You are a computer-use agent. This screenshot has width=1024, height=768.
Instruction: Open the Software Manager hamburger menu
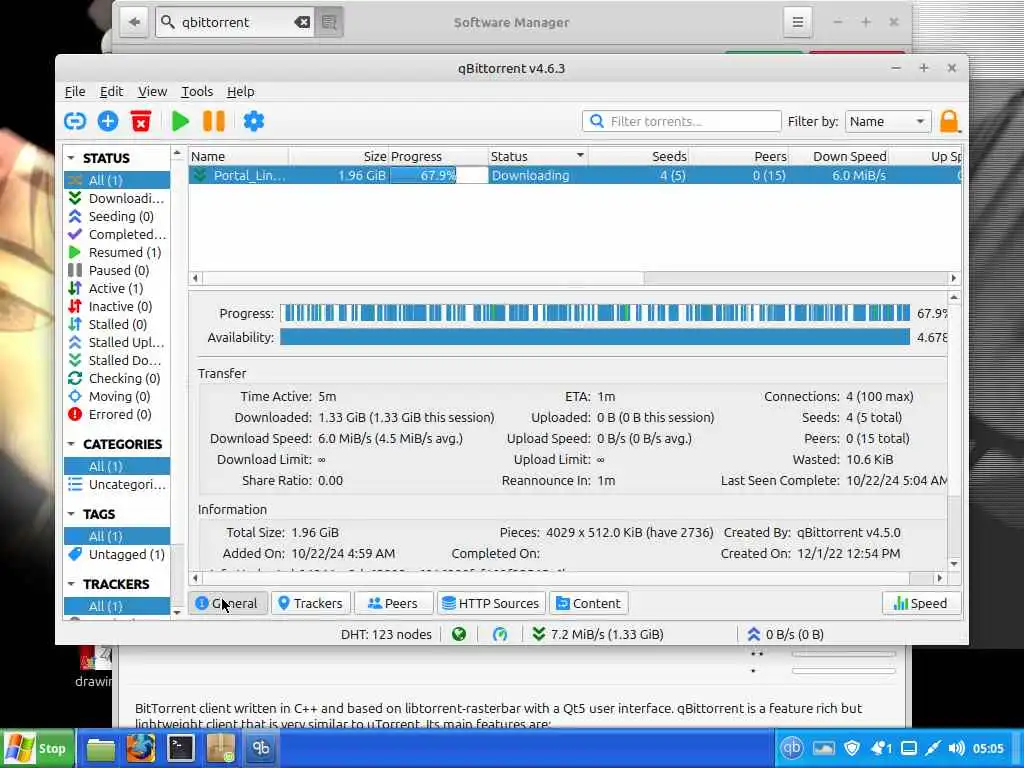(797, 22)
